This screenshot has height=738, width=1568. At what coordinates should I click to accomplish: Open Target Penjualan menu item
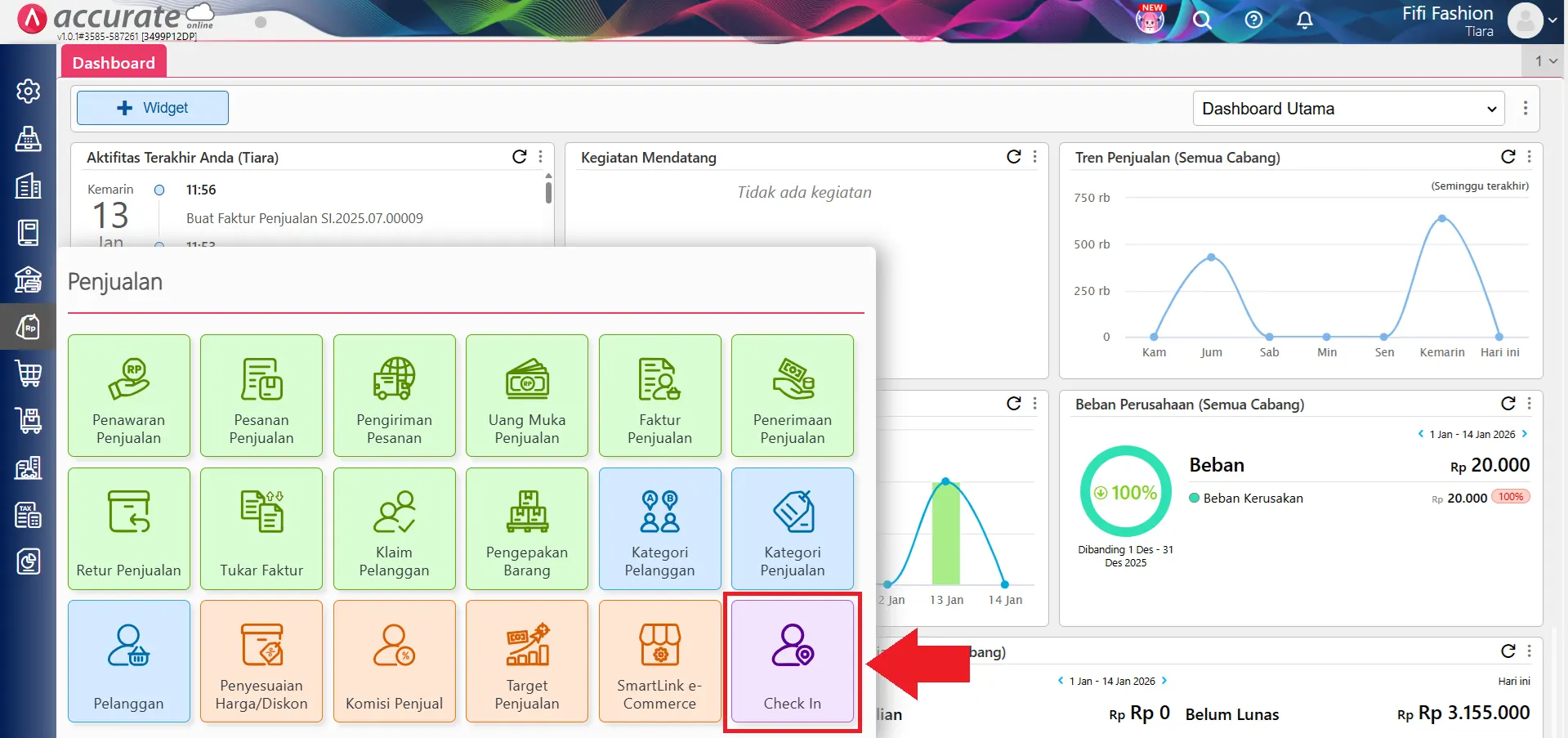527,661
